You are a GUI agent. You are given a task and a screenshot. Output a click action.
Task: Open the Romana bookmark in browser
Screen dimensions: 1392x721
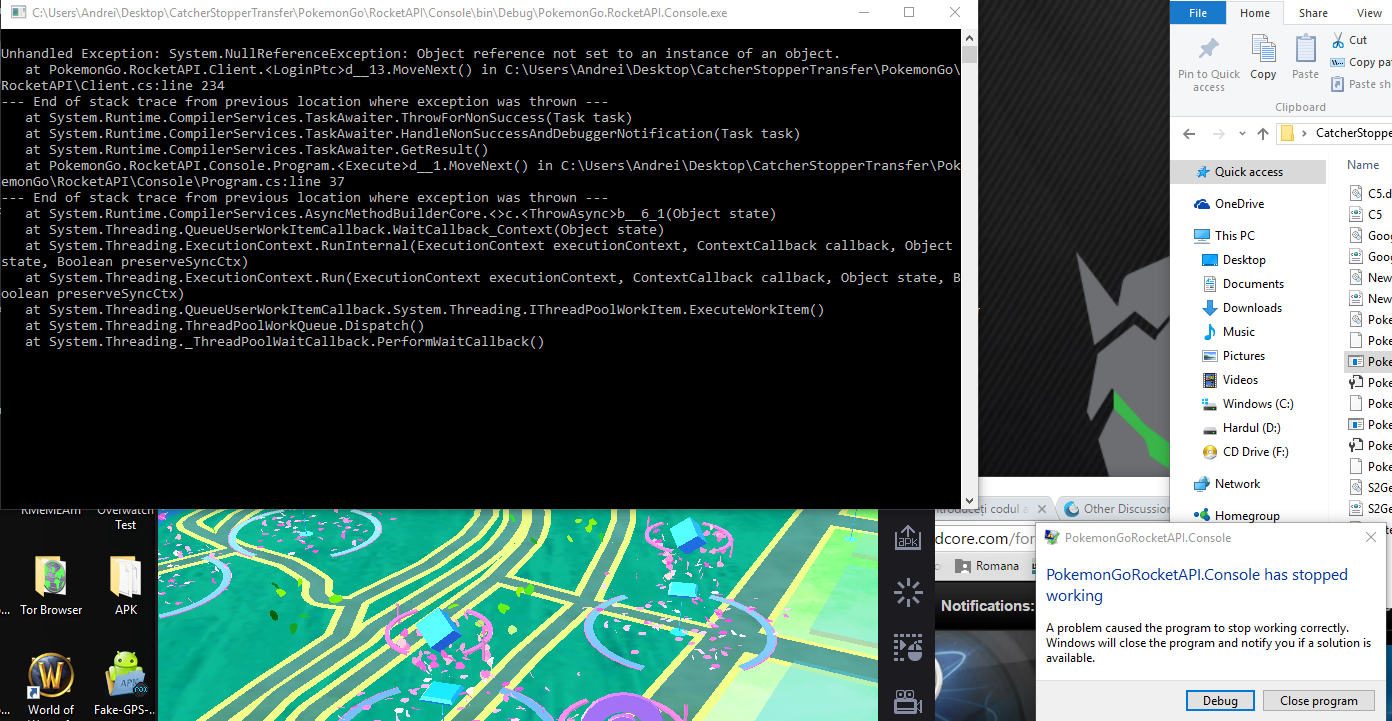point(987,566)
